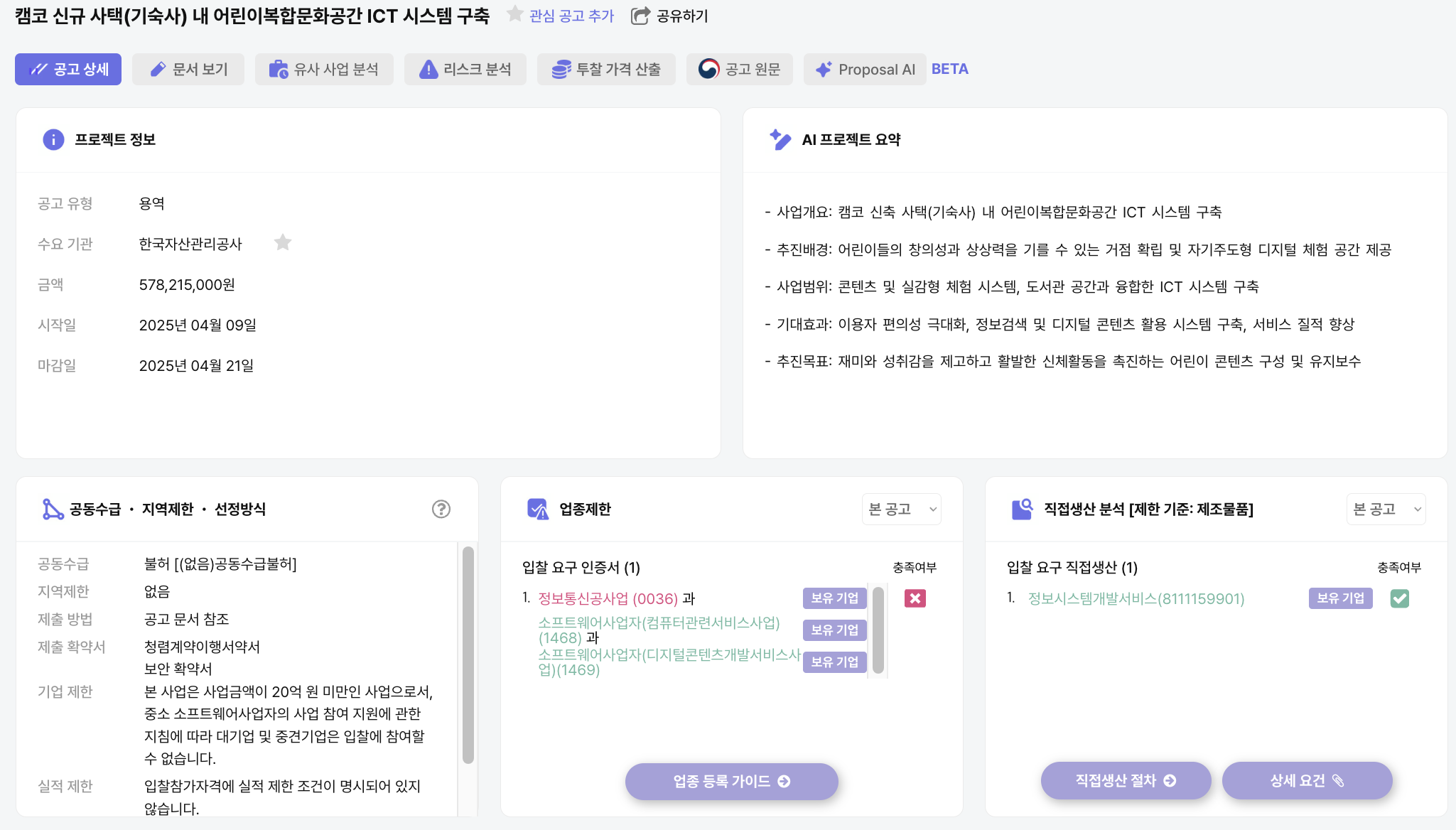Click the green 충족여부 checkmark

tap(1399, 598)
